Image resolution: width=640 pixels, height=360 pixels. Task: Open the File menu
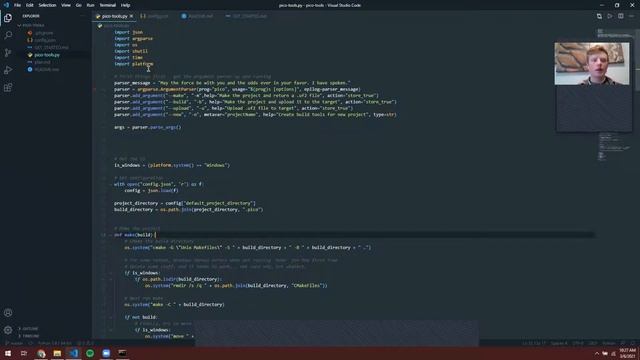[17, 5]
